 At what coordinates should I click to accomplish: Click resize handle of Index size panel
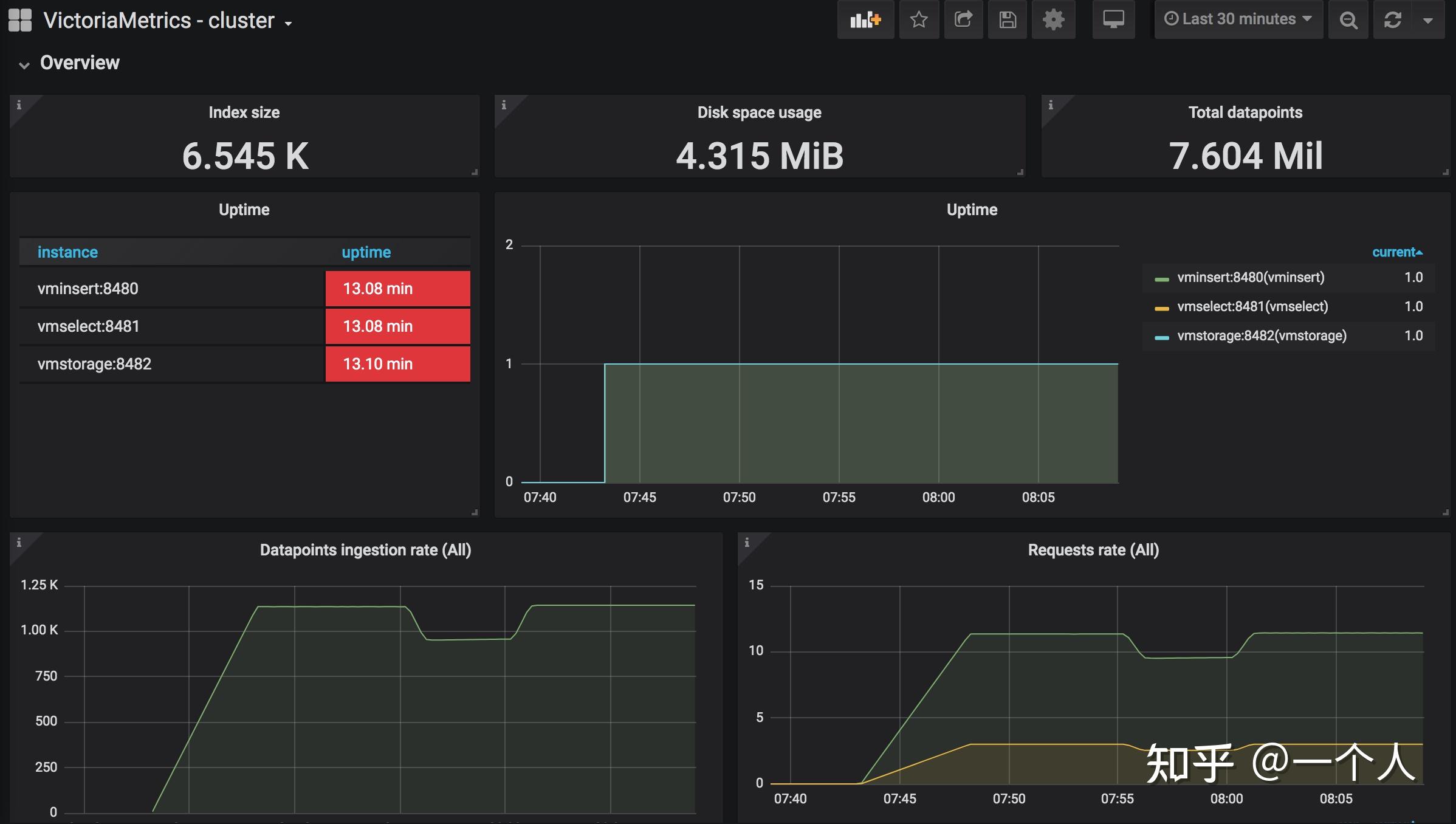click(475, 172)
